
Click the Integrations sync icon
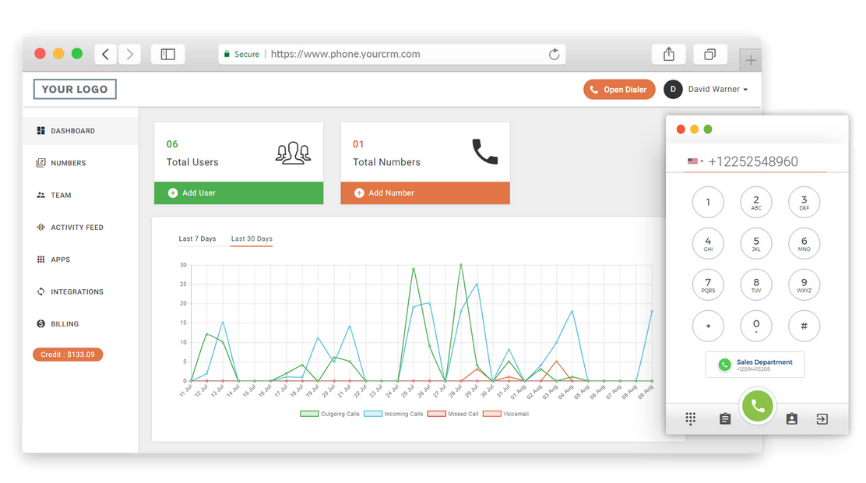pyautogui.click(x=41, y=291)
